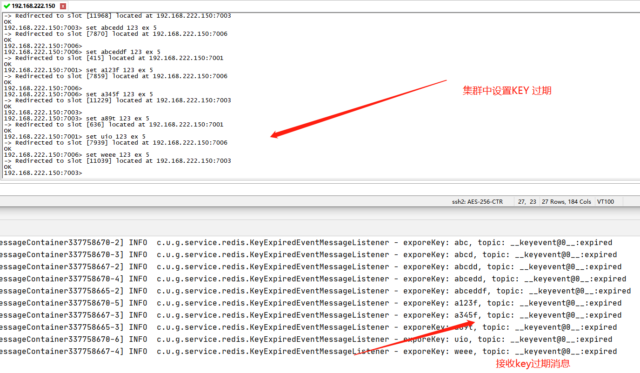This screenshot has width=640, height=373.
Task: Click 'Redirected to slot [11039]' line
Action: tap(118, 161)
